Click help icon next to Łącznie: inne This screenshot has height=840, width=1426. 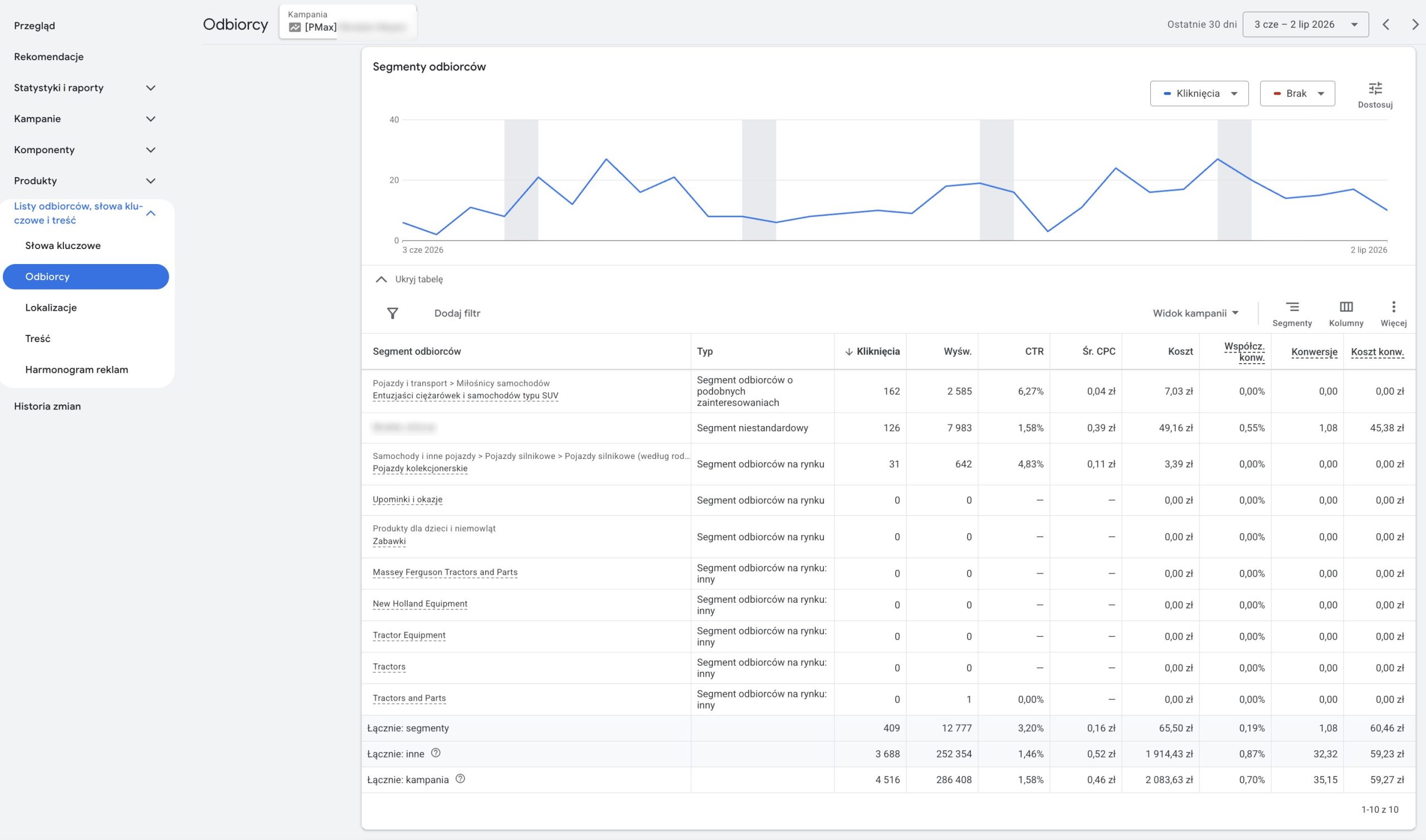(x=436, y=753)
